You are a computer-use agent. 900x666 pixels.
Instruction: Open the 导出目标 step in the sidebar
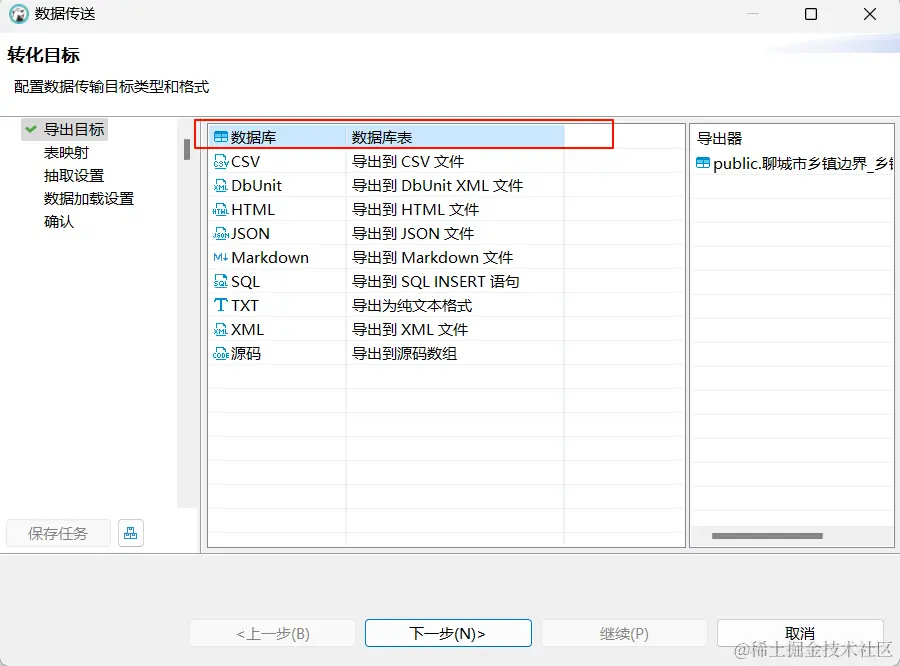coord(74,130)
